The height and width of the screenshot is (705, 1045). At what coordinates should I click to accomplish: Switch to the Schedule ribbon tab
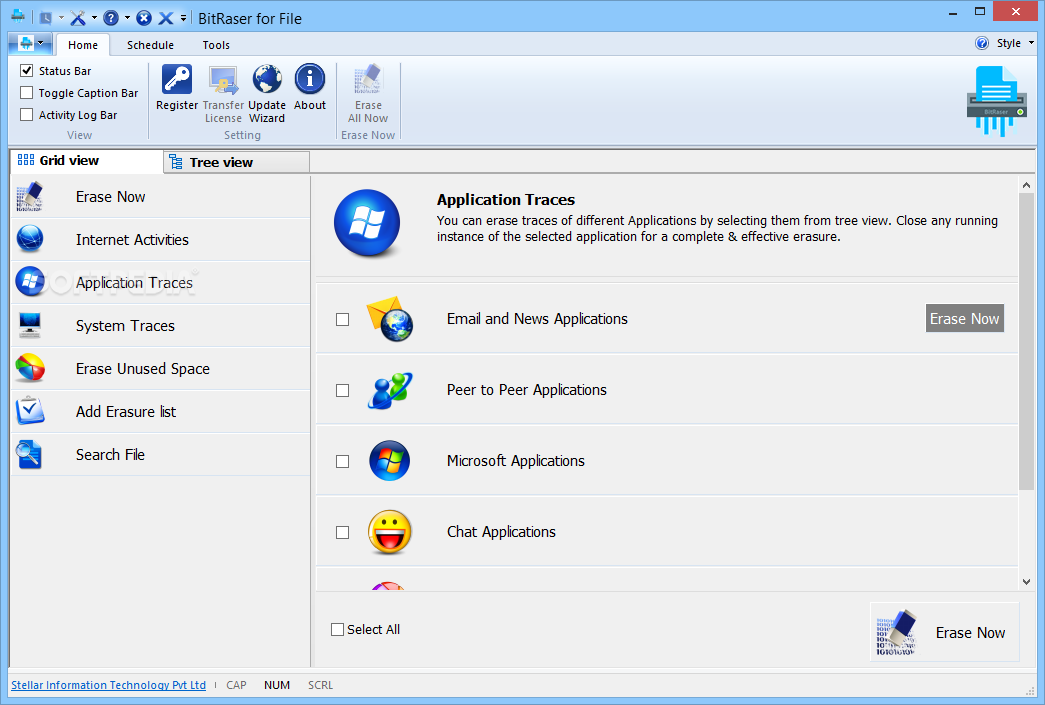150,45
